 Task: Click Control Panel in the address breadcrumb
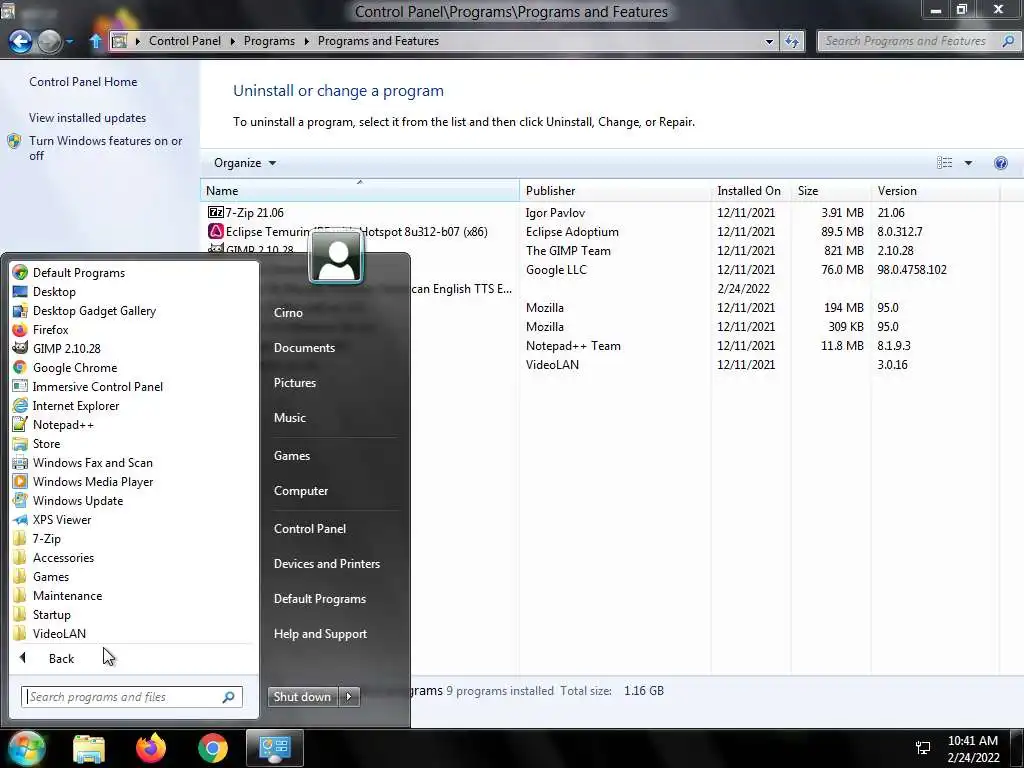click(185, 40)
